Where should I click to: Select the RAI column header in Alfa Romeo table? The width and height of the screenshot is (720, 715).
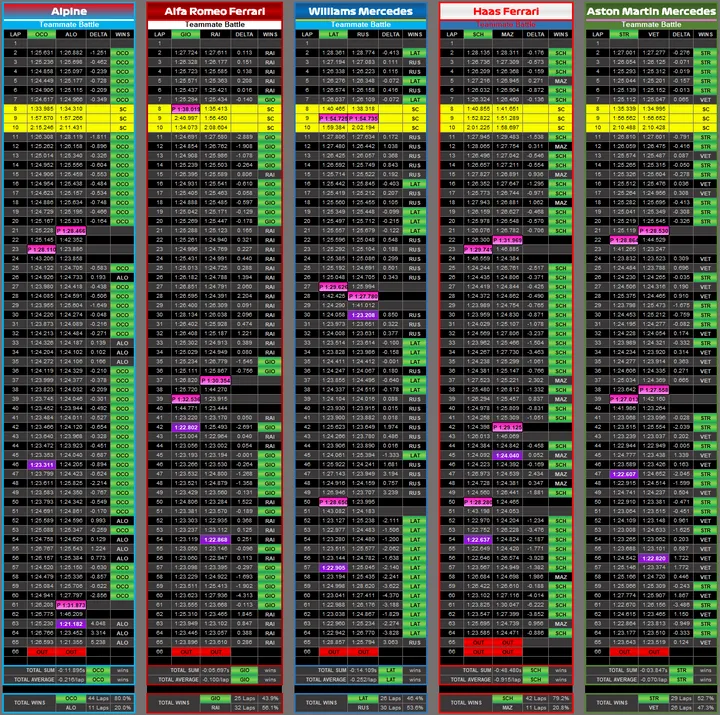pyautogui.click(x=215, y=34)
